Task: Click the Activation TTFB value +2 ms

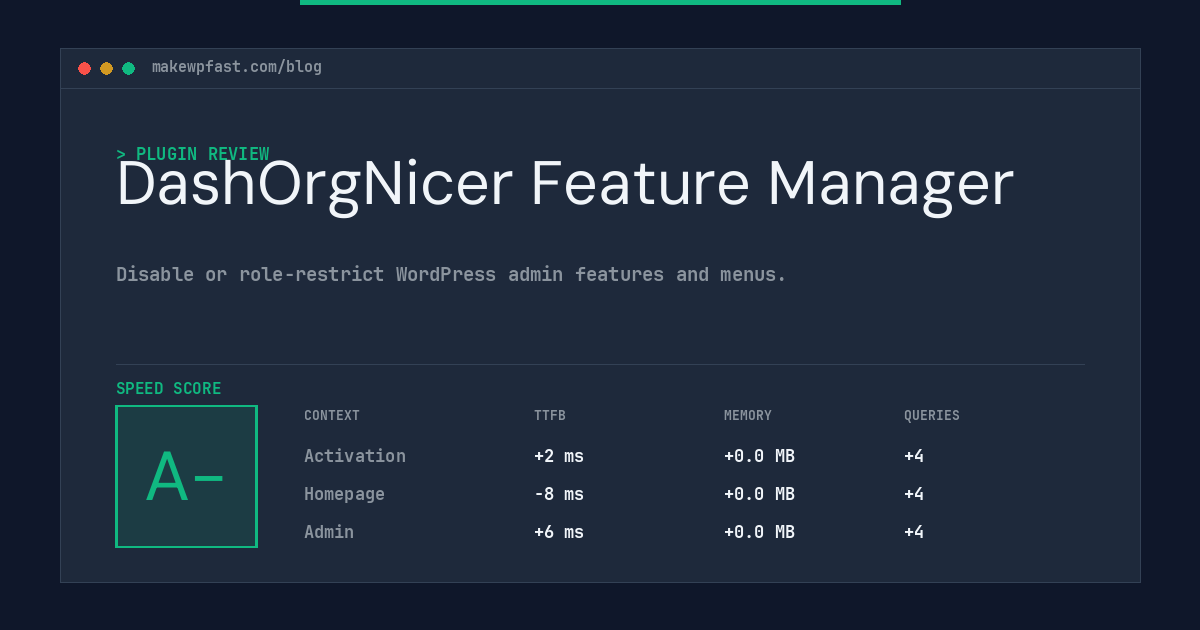Action: (559, 456)
